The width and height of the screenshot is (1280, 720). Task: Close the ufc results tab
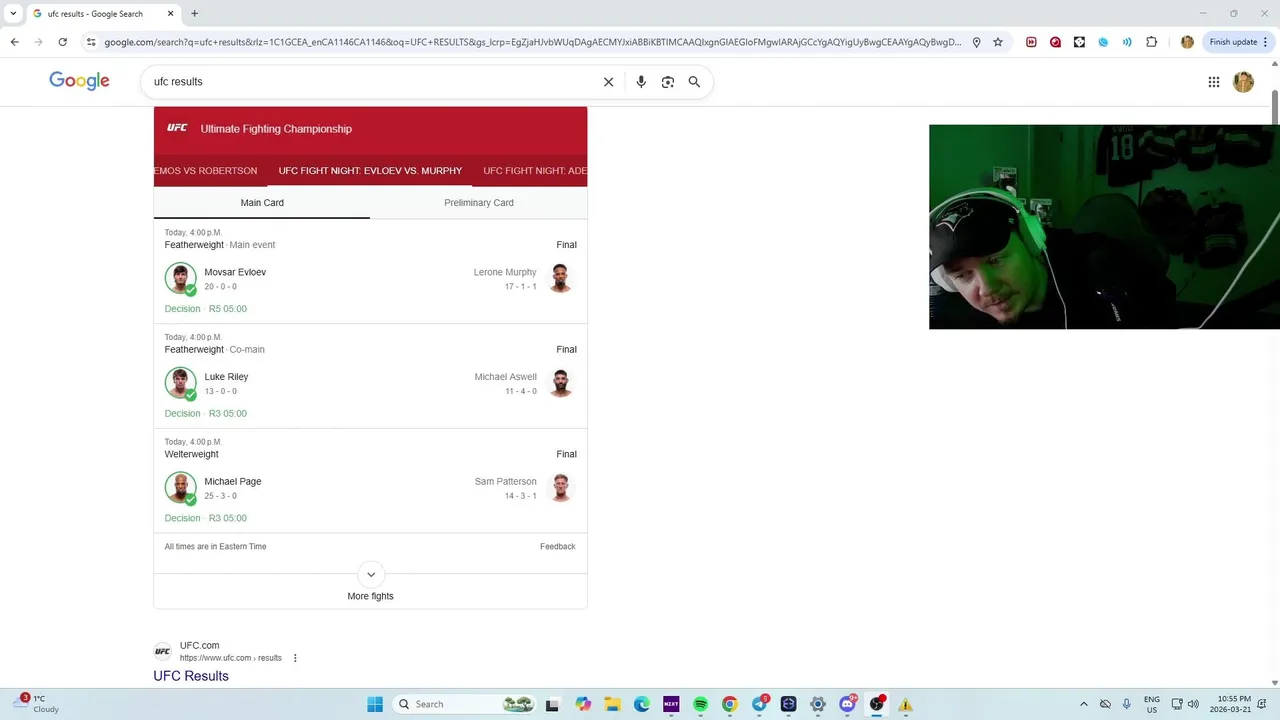click(170, 14)
